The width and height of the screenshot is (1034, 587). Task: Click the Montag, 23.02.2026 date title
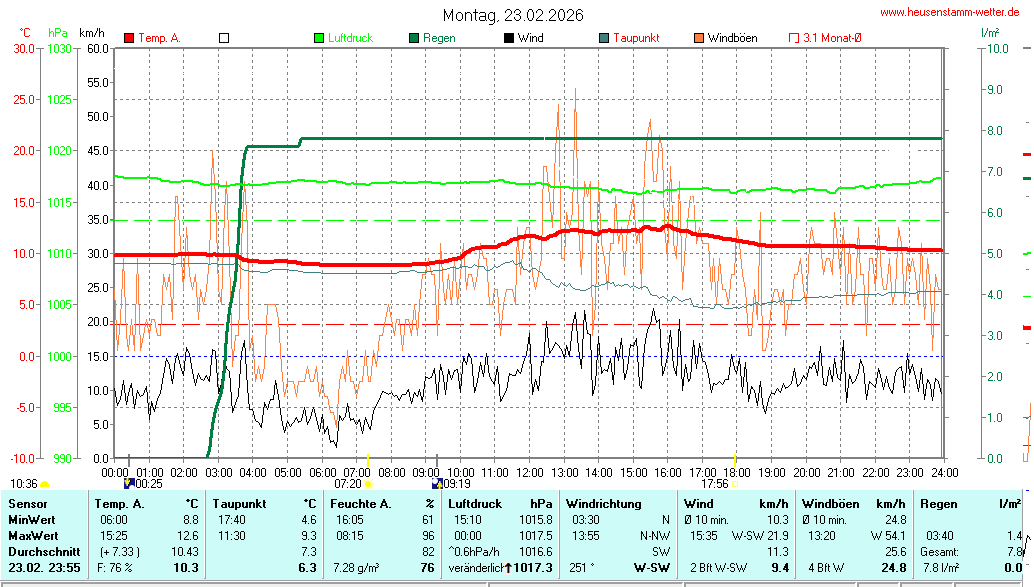[x=514, y=15]
